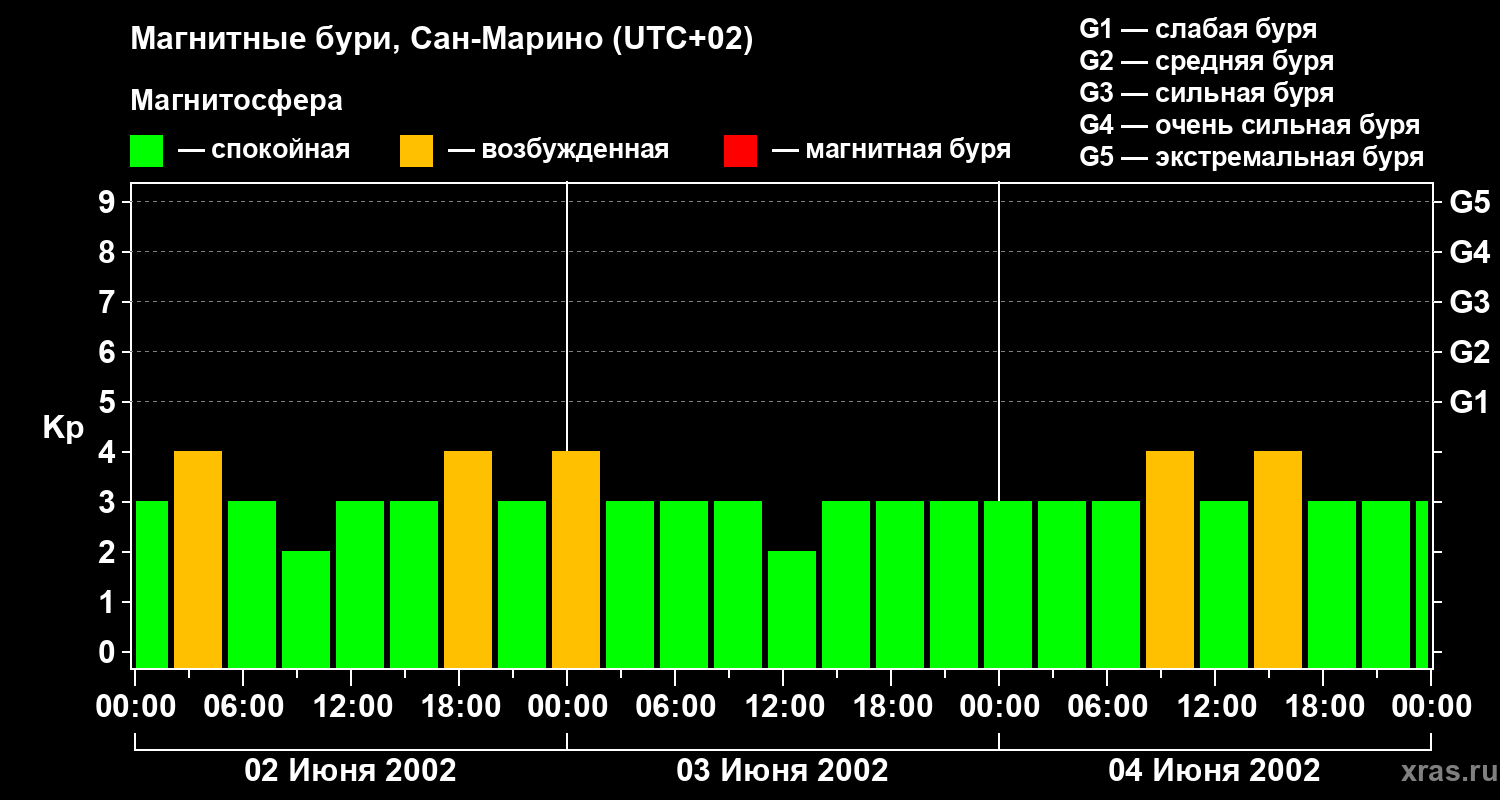Select the '04 Июня 2002' date label
Viewport: 1500px width, 800px height.
coord(1215,771)
